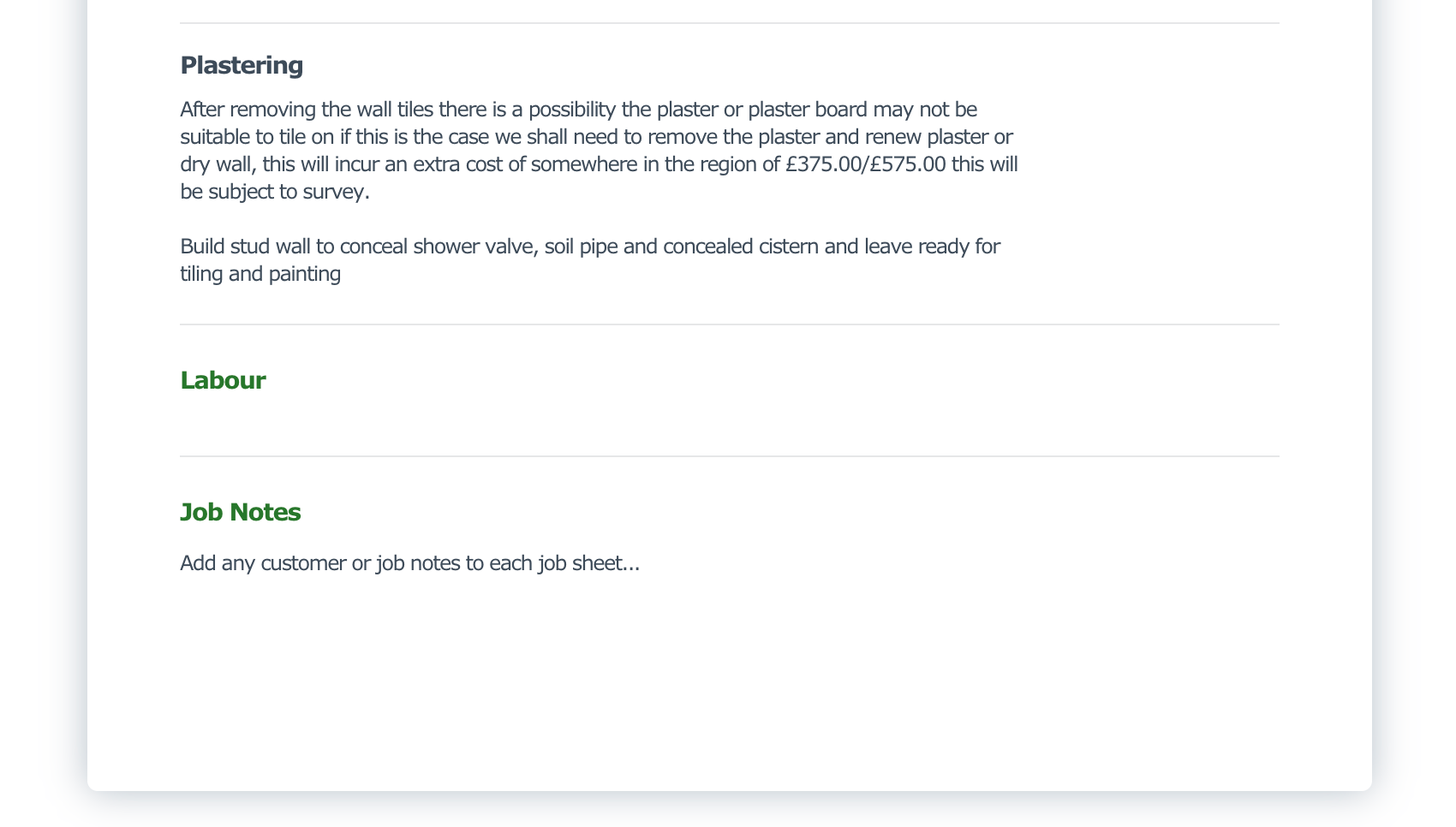Open the green Job Notes heading
This screenshot has height=827, width=1456.
[241, 512]
